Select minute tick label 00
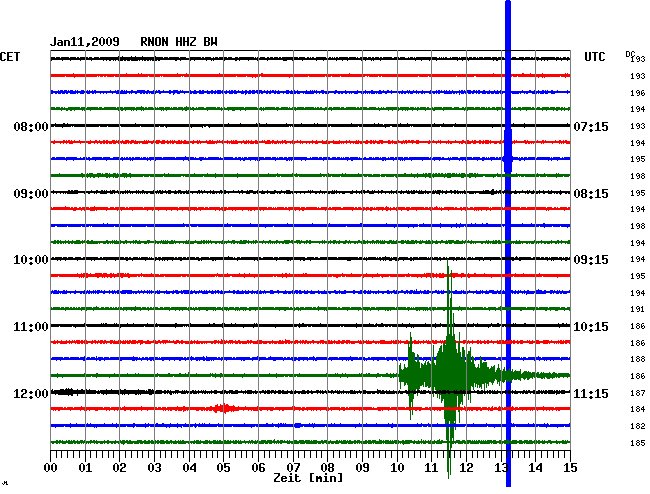This screenshot has width=650, height=494. click(x=51, y=468)
